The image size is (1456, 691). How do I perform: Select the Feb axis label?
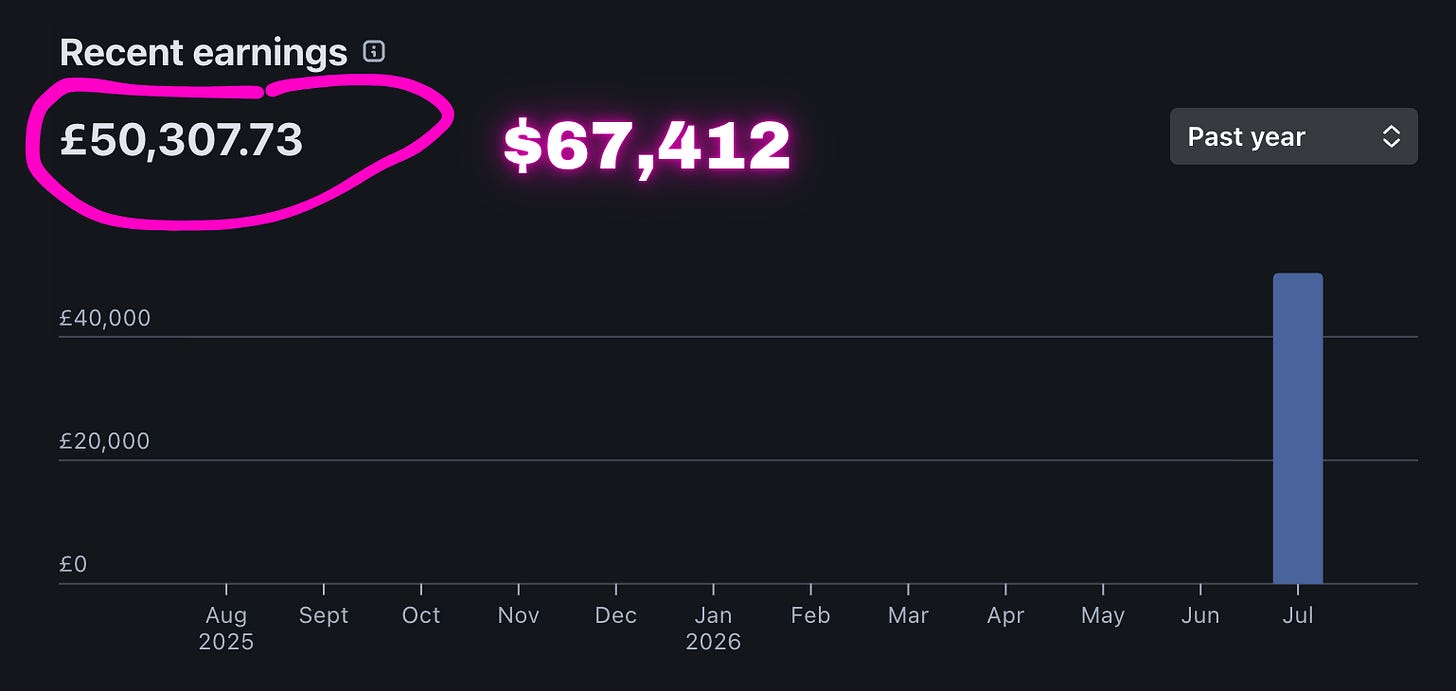(810, 615)
